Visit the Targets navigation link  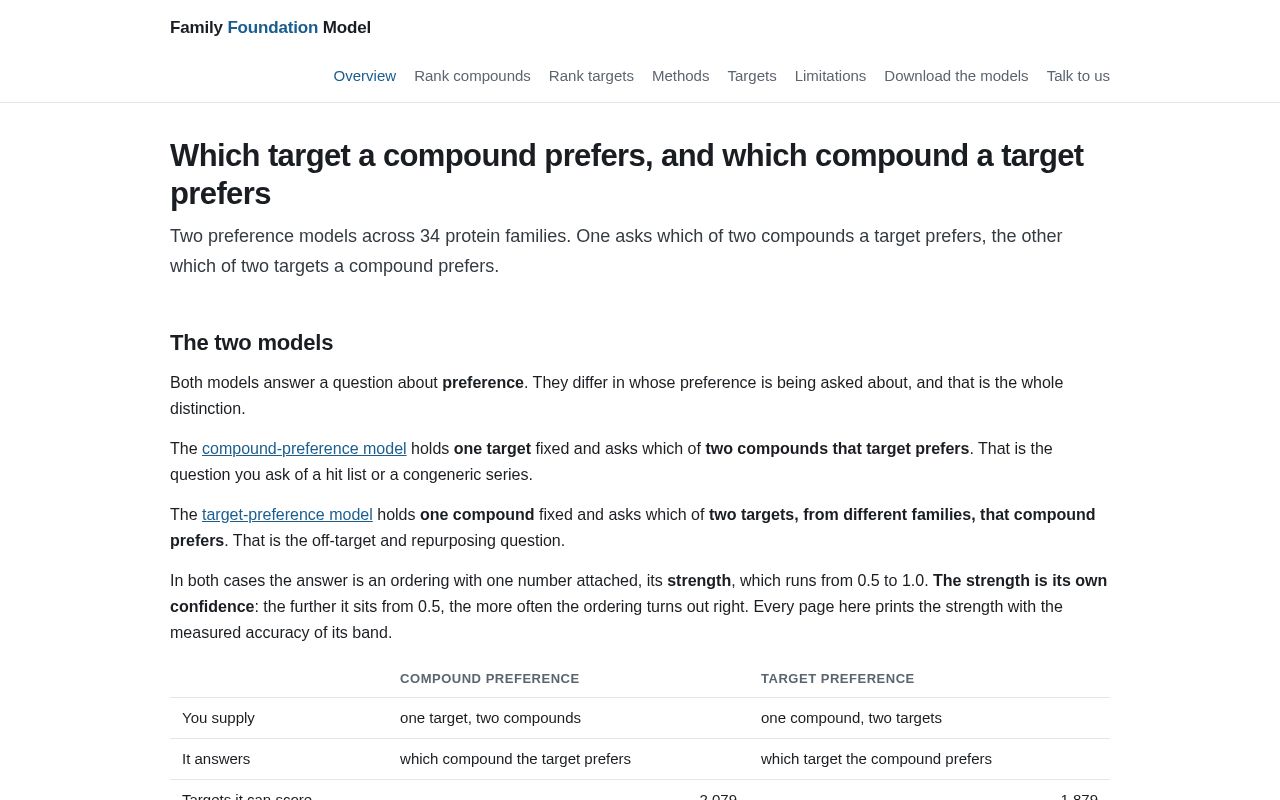tap(752, 76)
